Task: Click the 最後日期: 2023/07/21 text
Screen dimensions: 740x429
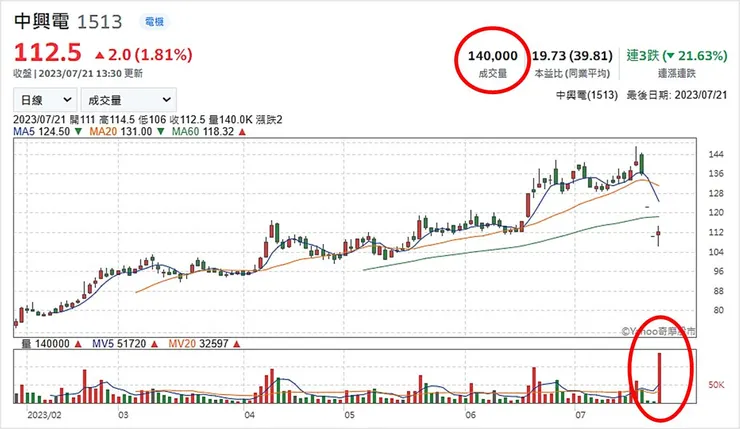Action: point(677,95)
